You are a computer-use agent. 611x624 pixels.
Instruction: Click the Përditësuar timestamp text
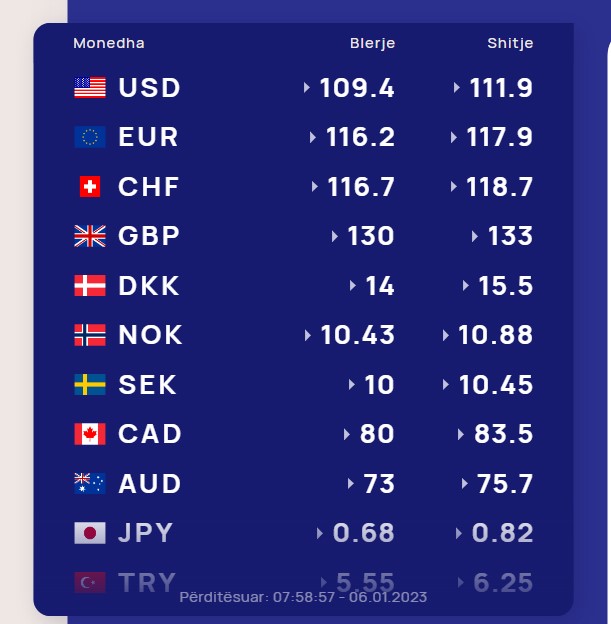point(303,597)
